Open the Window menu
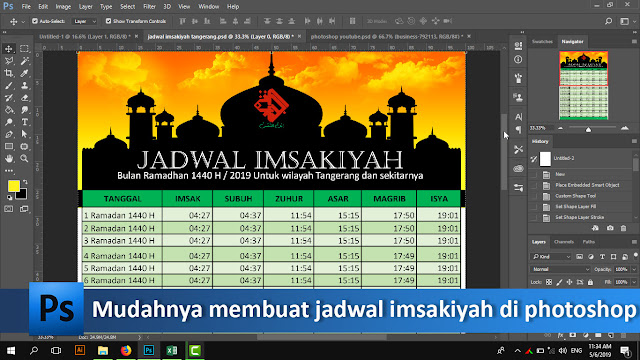 (209, 7)
